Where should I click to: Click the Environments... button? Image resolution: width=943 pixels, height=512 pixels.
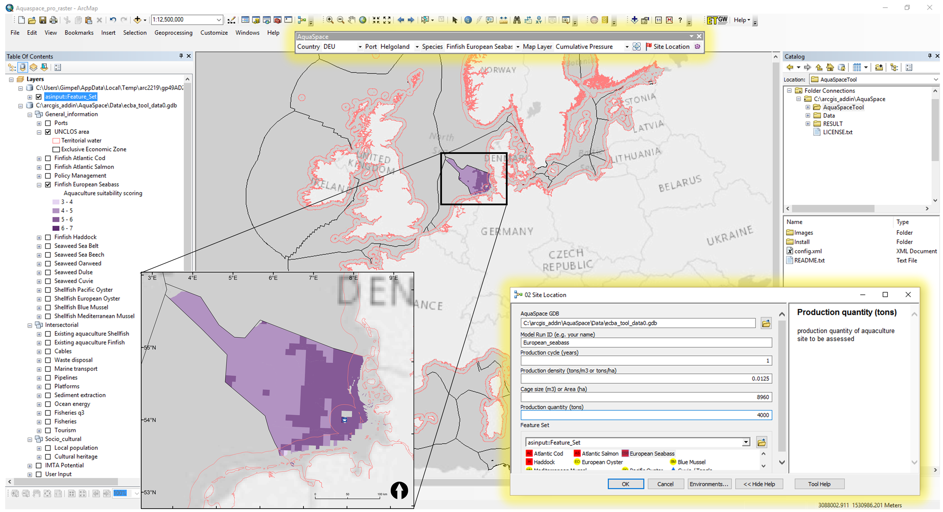[x=708, y=484]
